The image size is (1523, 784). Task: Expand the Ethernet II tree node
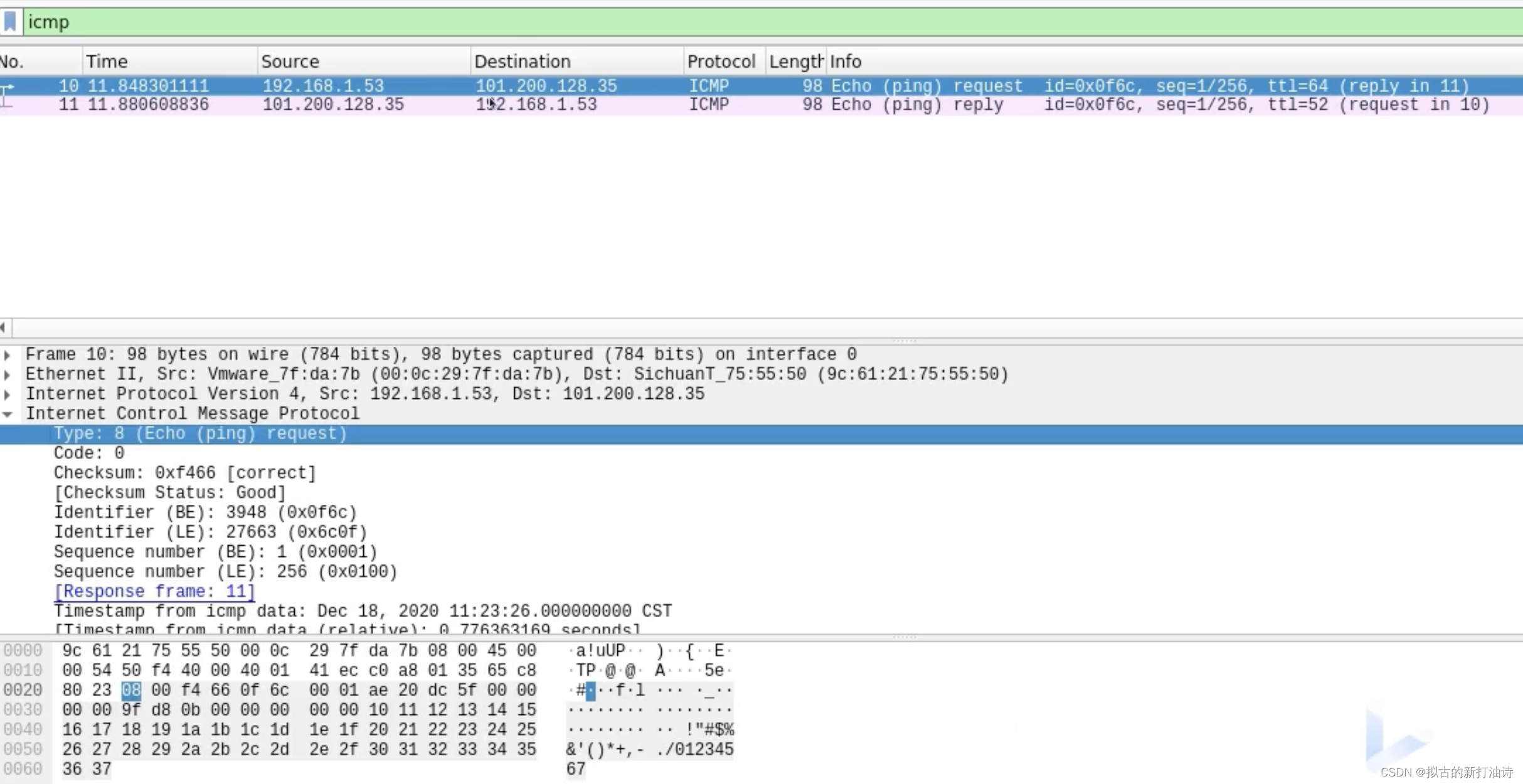point(8,375)
